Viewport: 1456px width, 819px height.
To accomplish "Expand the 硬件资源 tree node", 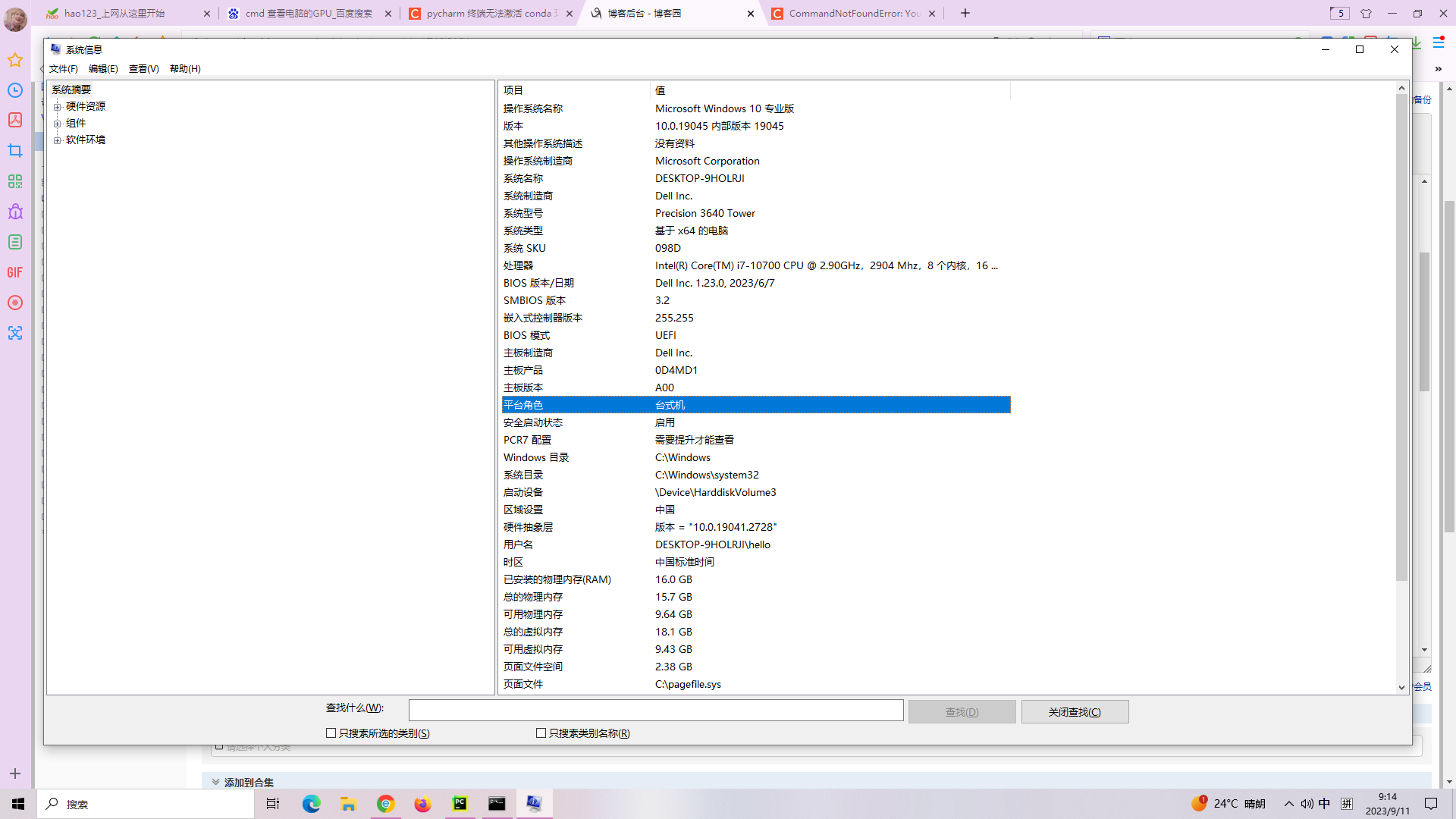I will tap(57, 107).
